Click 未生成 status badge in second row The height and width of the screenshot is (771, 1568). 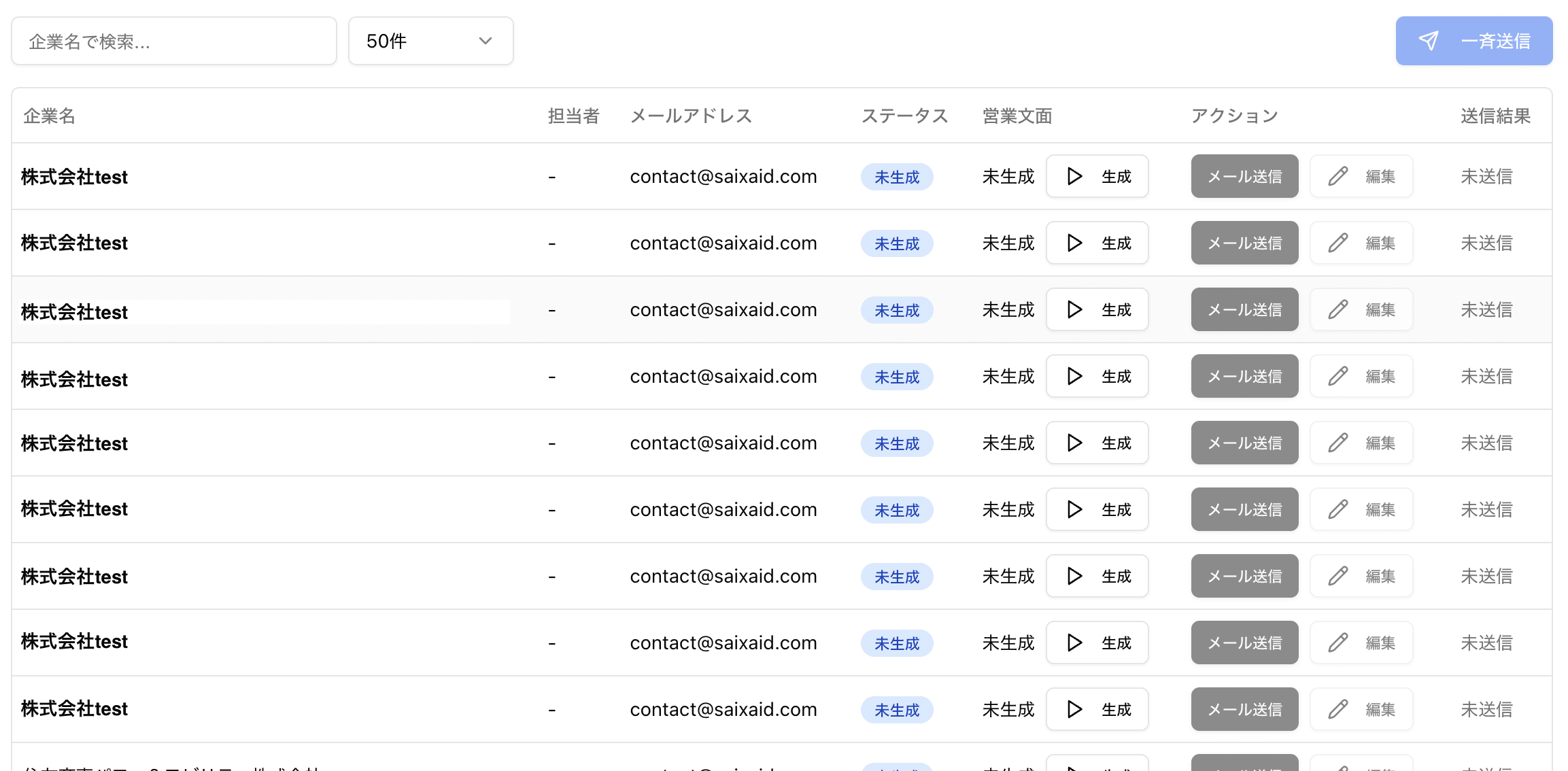coord(896,243)
